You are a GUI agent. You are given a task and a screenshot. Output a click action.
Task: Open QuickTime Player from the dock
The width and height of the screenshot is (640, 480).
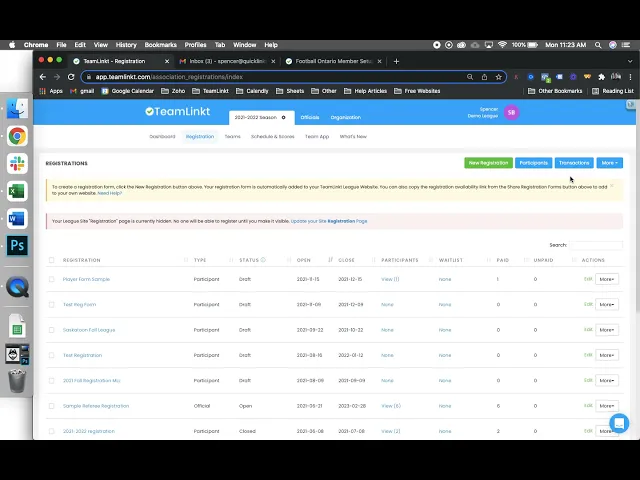(17, 287)
